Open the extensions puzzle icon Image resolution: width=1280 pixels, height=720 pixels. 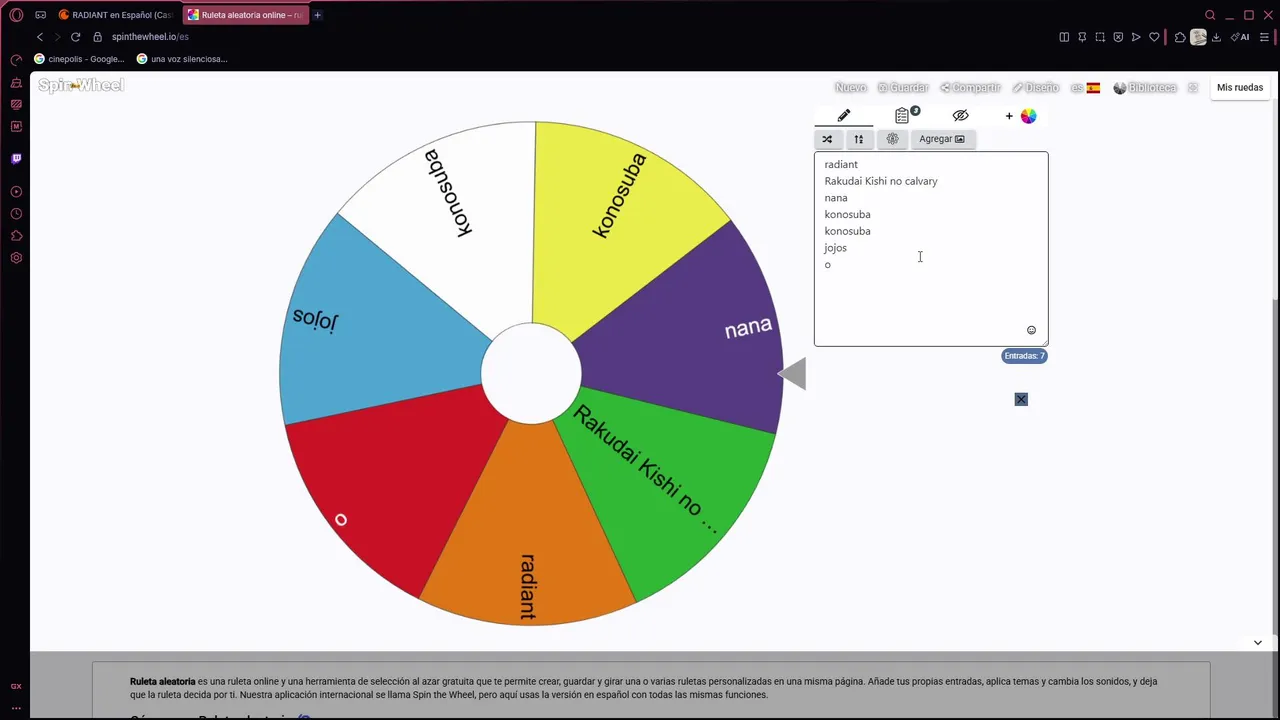pos(1180,37)
